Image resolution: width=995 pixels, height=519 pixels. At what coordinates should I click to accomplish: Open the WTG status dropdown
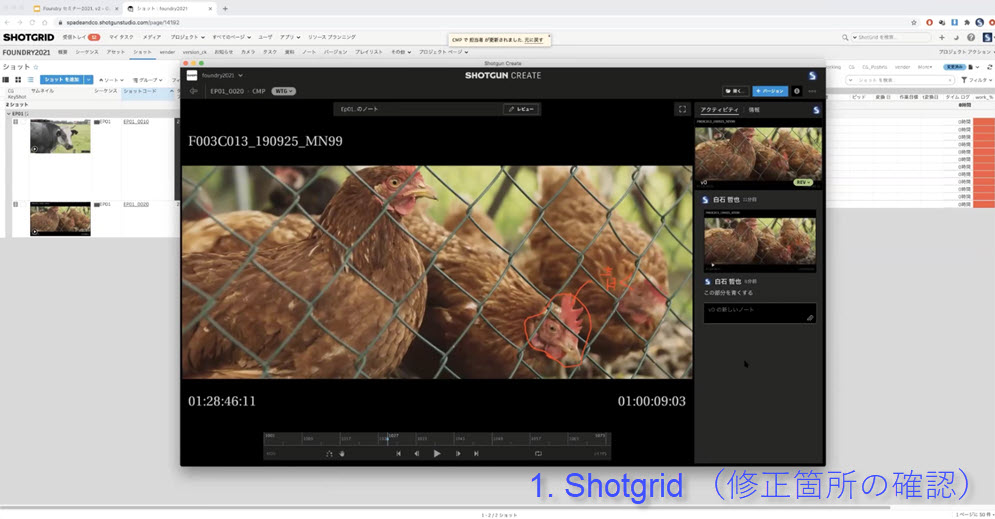pos(283,91)
